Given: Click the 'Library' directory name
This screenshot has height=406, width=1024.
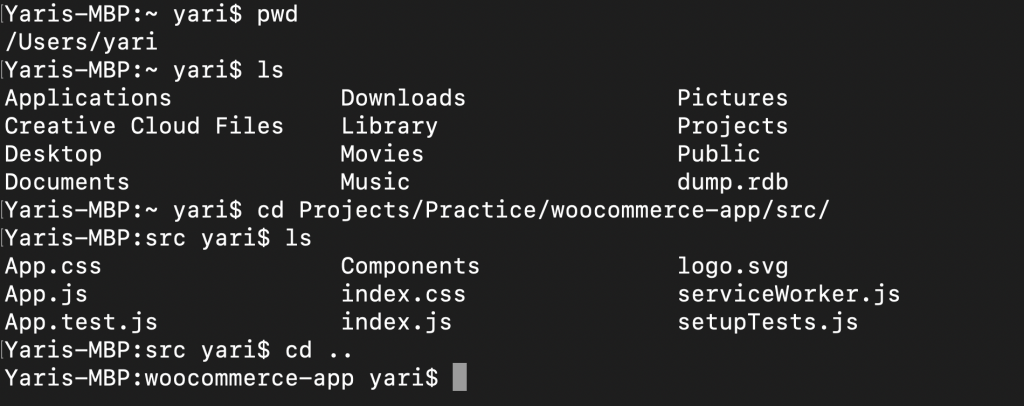Looking at the screenshot, I should (389, 126).
